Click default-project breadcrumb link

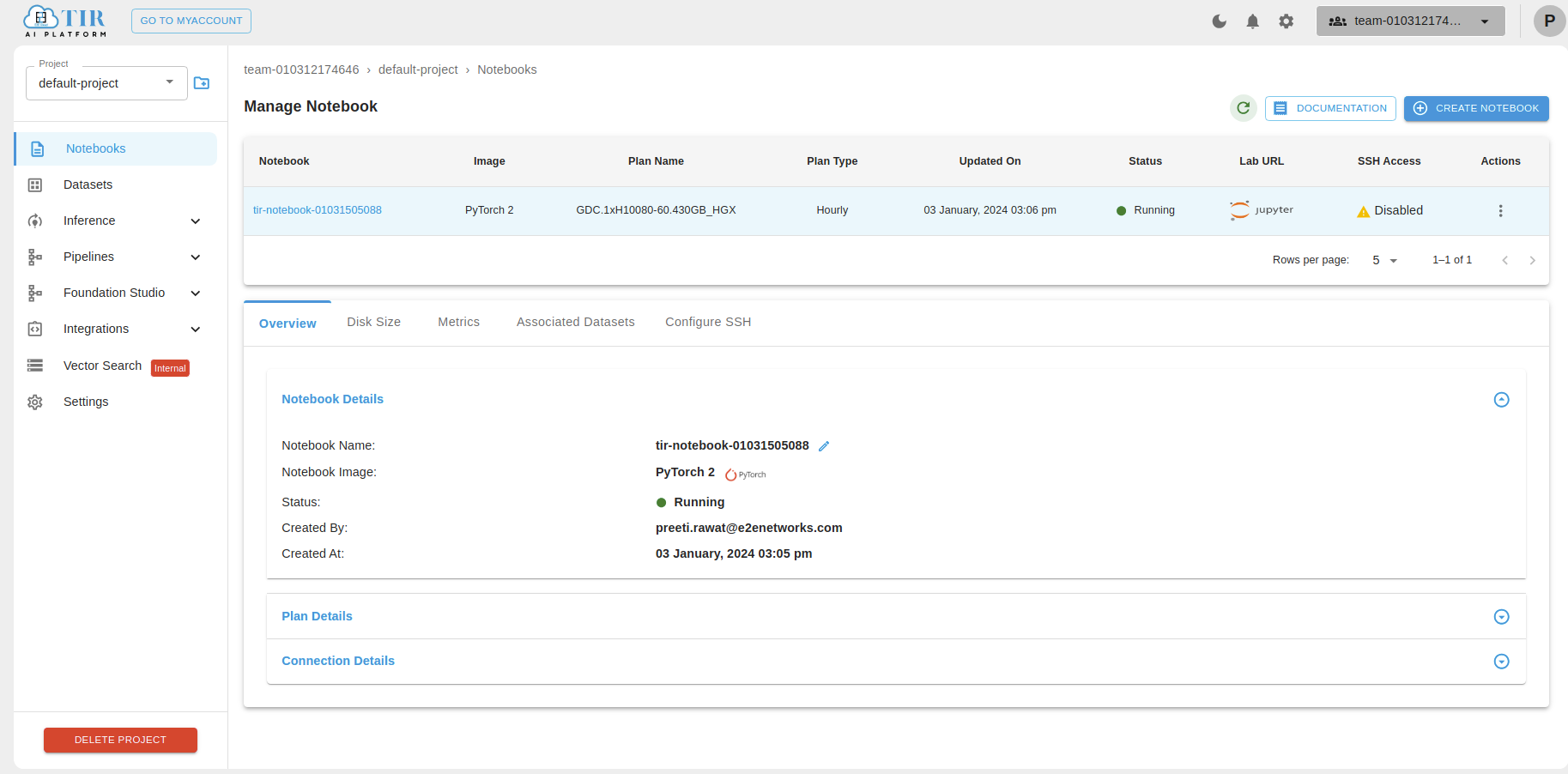point(418,70)
